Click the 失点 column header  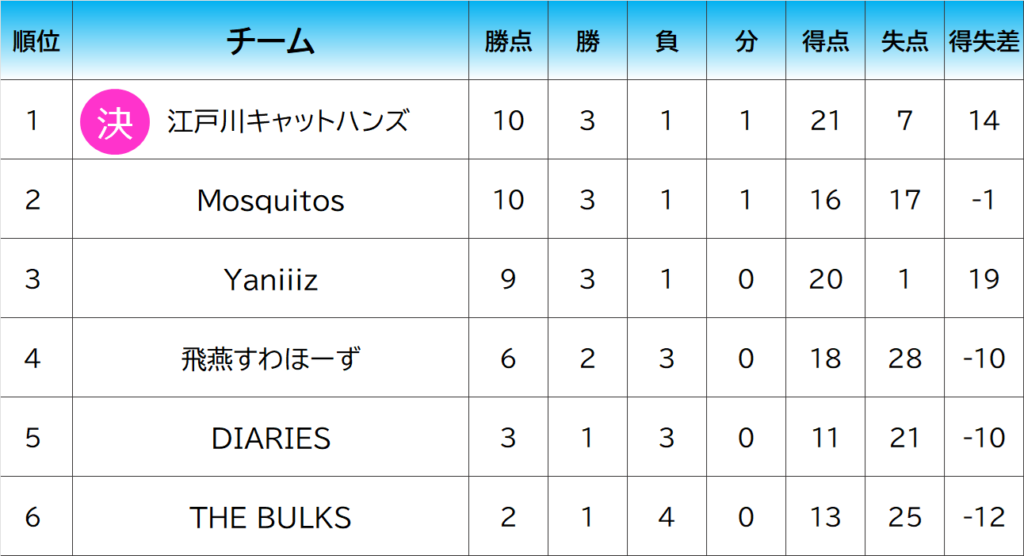coord(905,41)
